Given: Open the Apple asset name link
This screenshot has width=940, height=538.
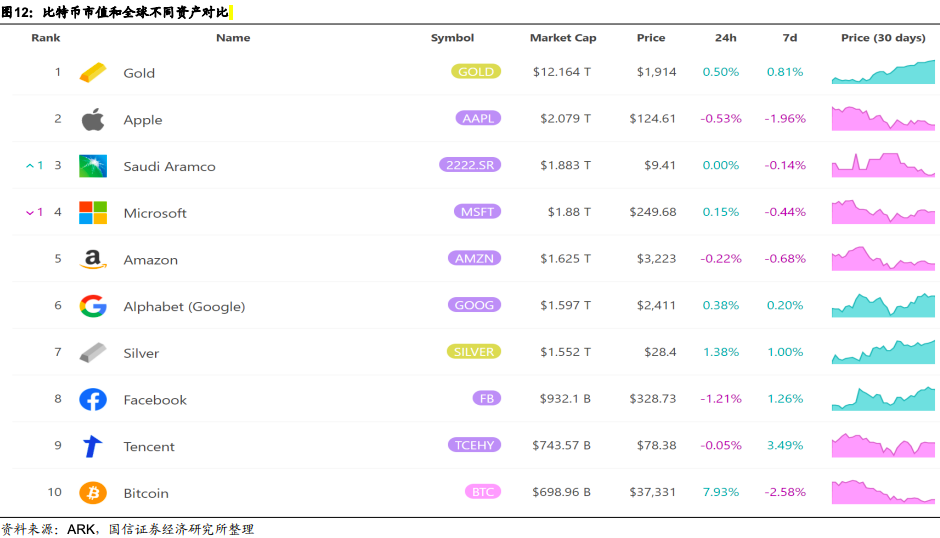Looking at the screenshot, I should click(x=143, y=120).
